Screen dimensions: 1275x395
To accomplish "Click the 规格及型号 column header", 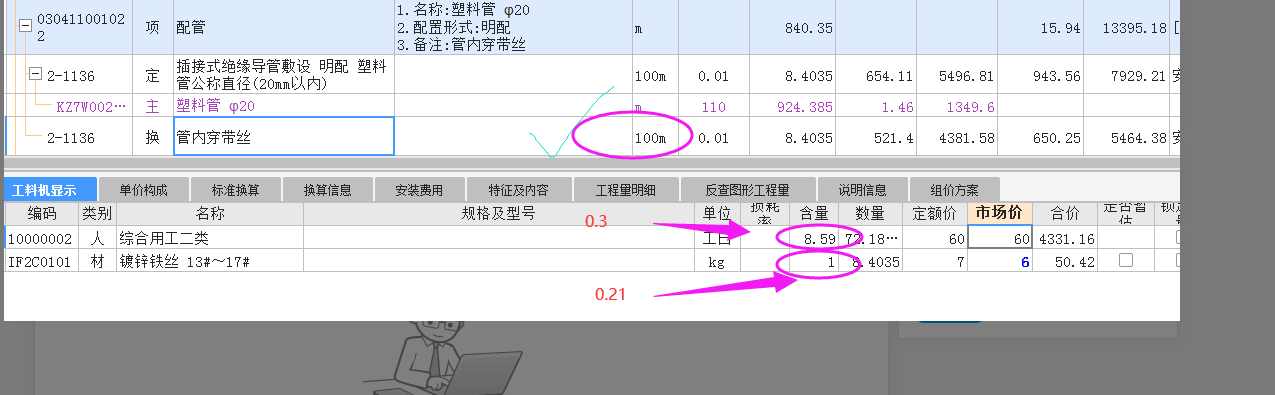I will (499, 213).
